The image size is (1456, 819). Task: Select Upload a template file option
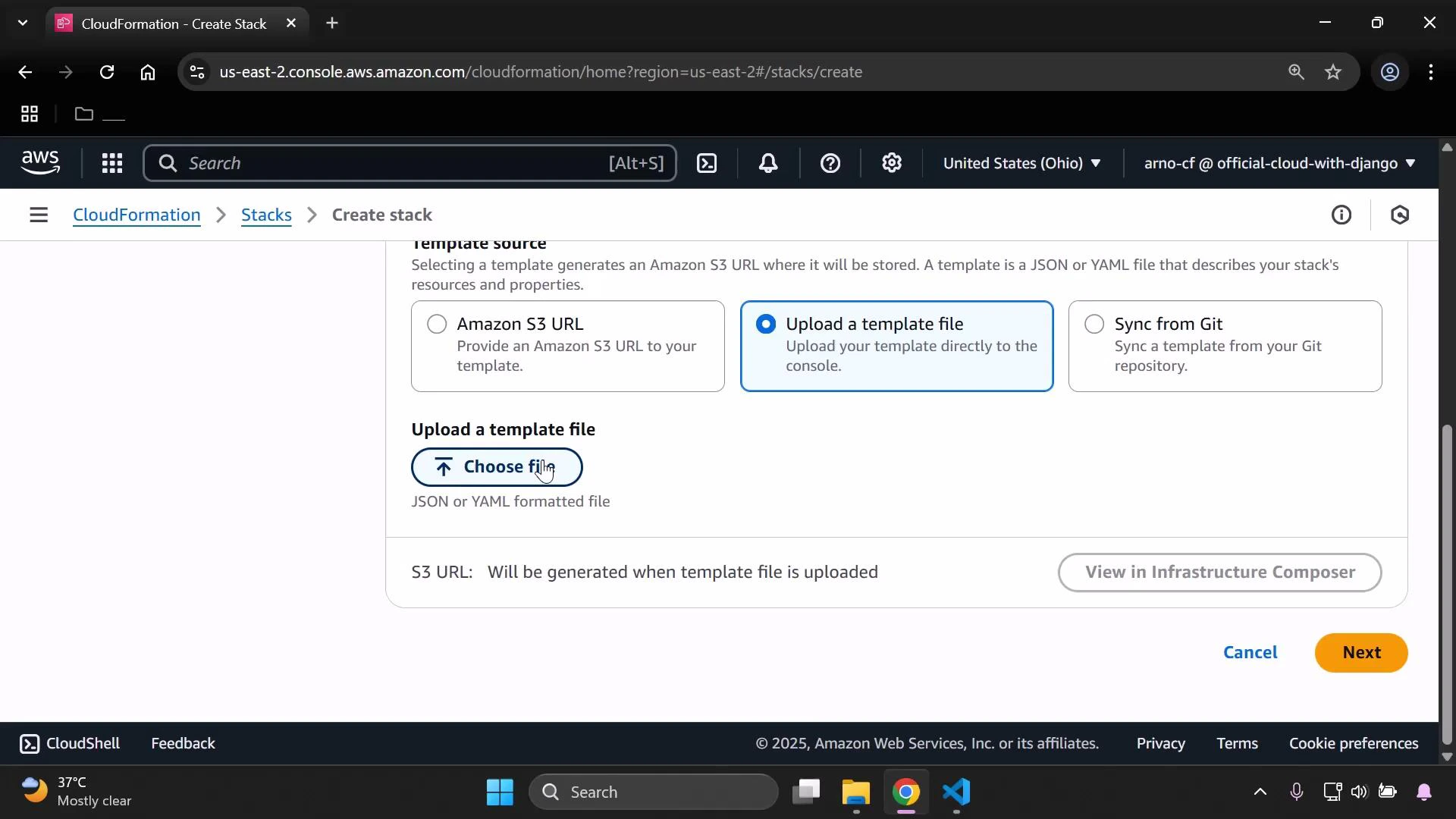click(766, 324)
